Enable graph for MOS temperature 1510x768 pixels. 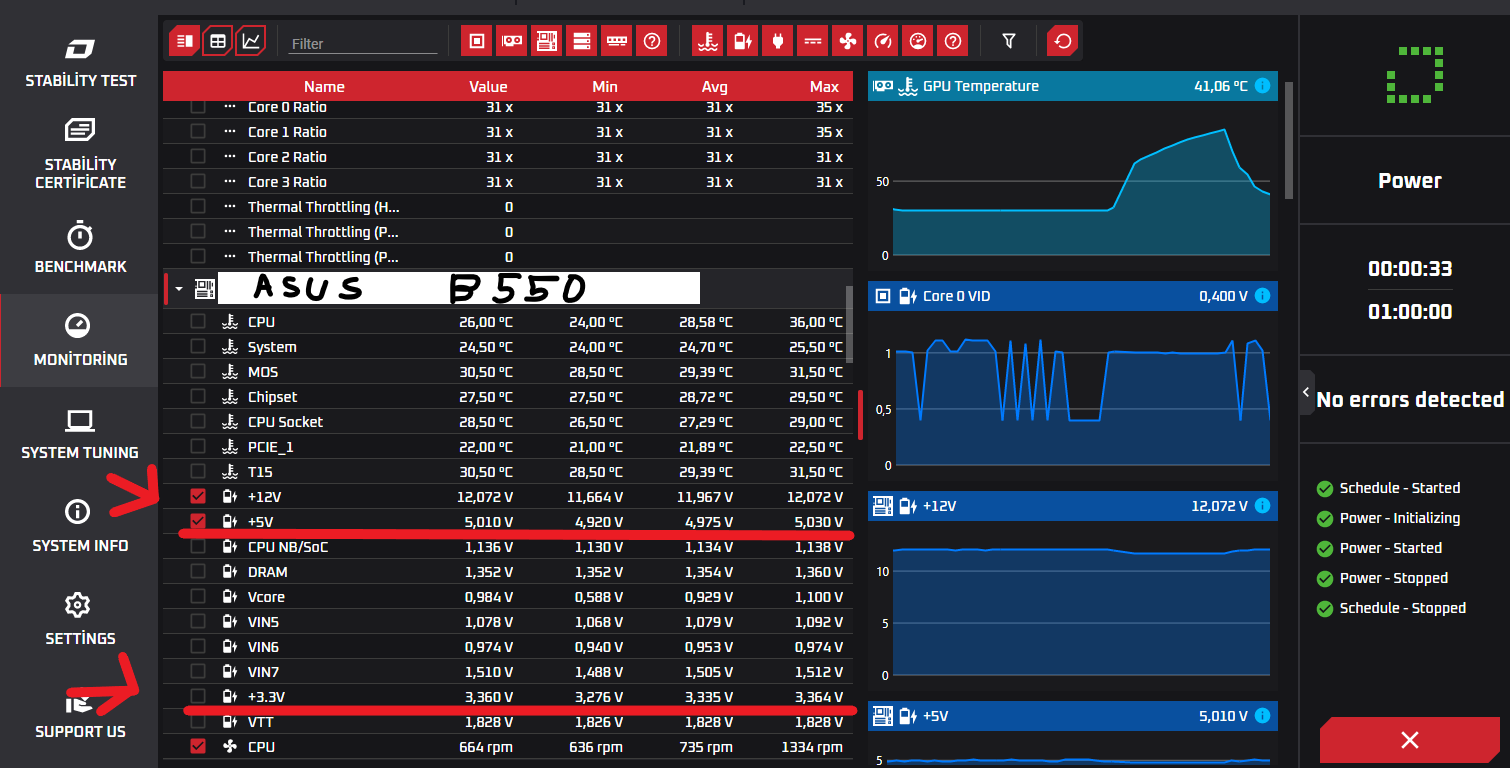(198, 372)
